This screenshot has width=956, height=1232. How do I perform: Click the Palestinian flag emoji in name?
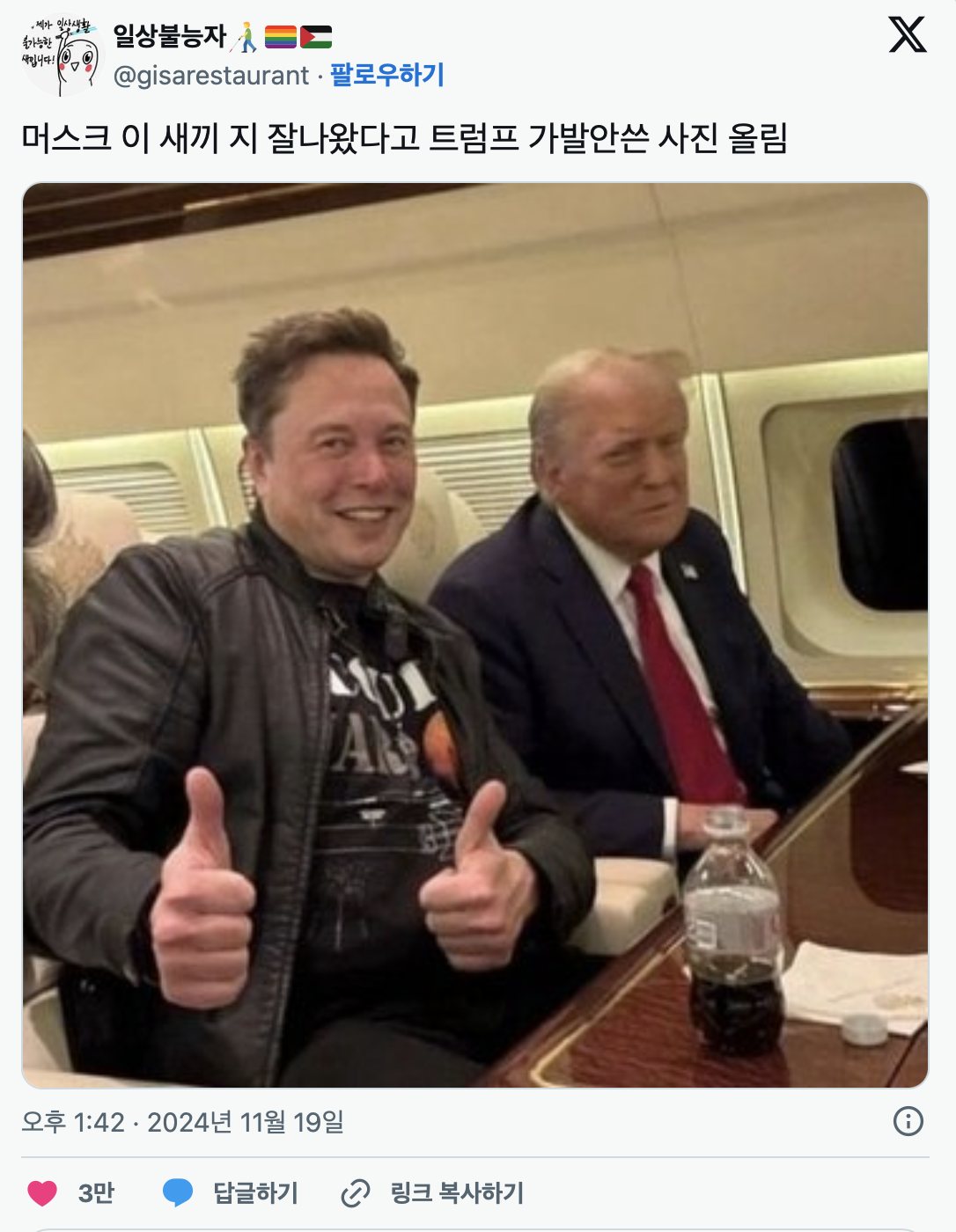316,37
